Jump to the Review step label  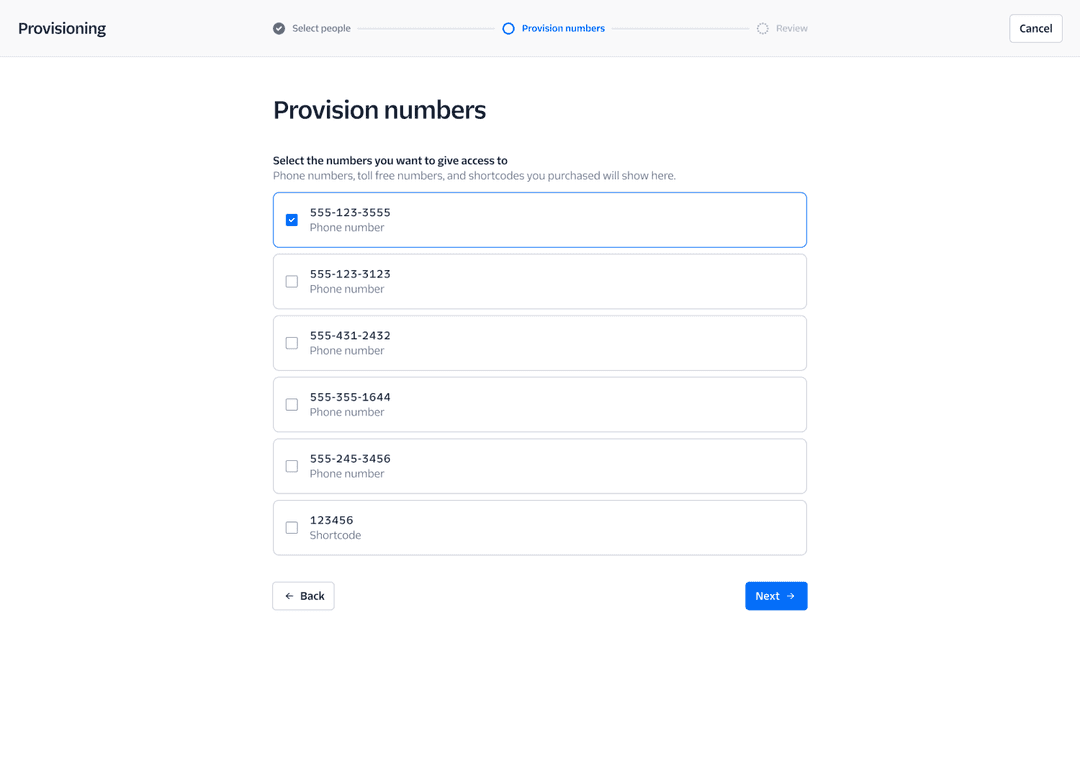pos(791,29)
